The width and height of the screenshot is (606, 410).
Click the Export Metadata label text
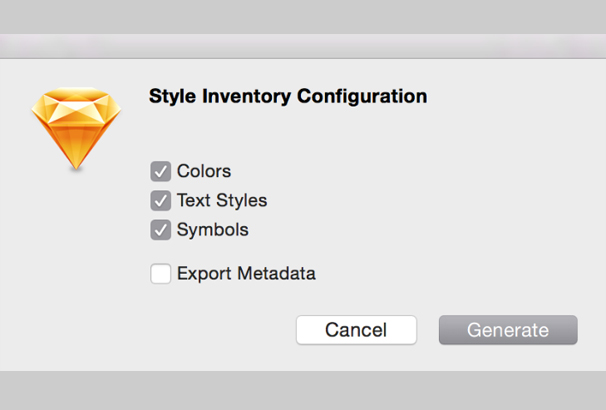(246, 273)
